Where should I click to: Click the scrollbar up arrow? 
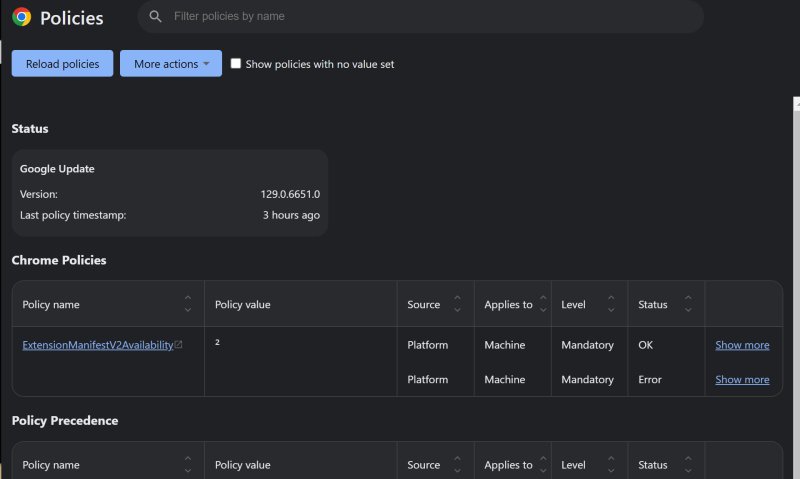point(796,103)
